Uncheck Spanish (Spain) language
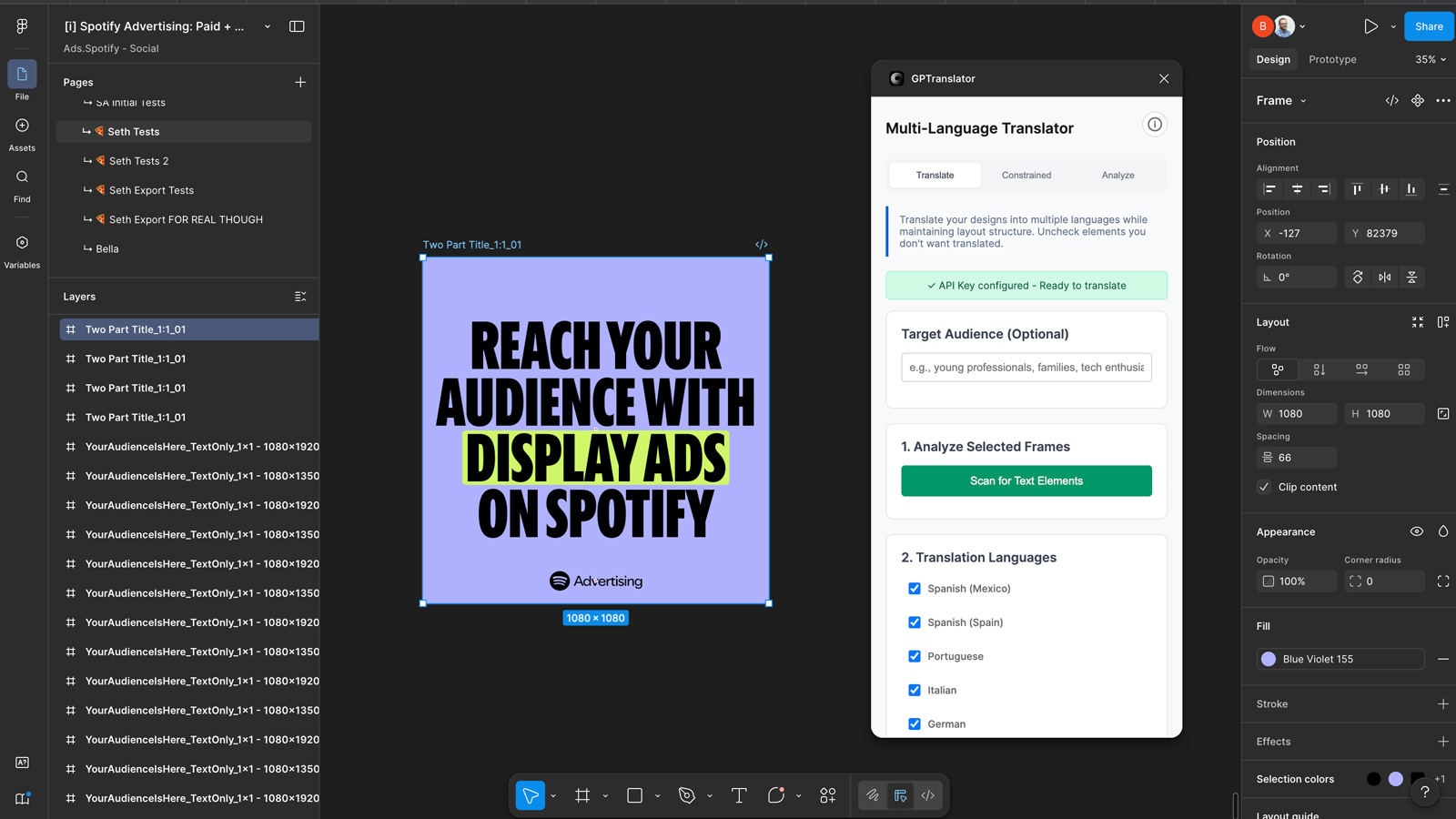 [x=915, y=622]
